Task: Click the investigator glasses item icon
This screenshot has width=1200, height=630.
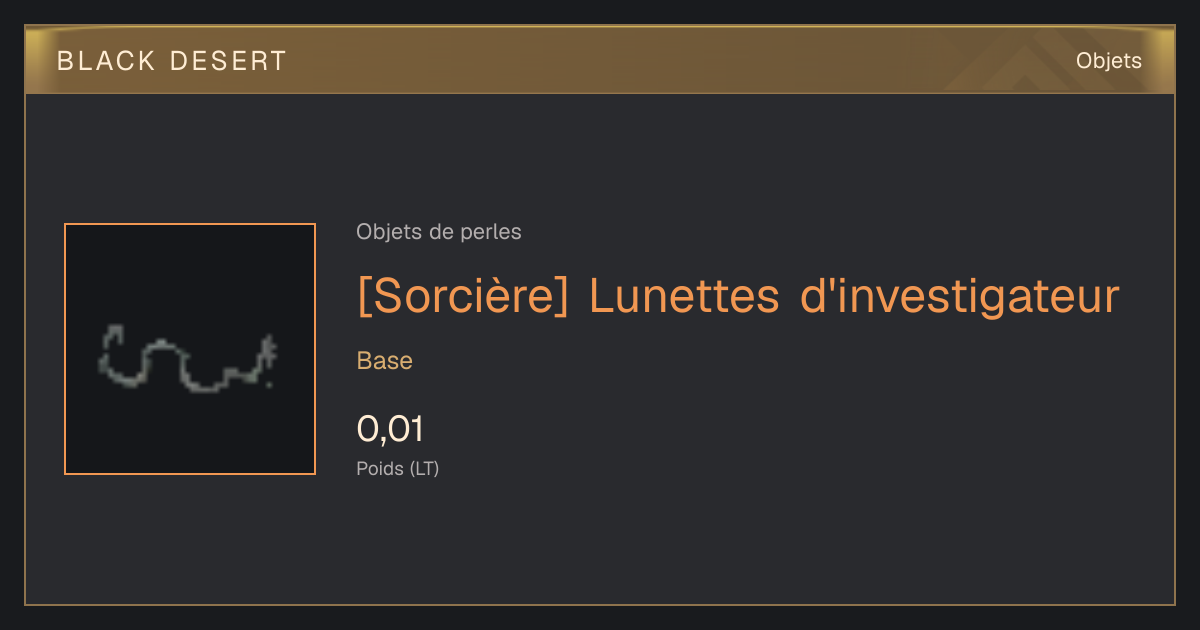Action: pos(188,357)
